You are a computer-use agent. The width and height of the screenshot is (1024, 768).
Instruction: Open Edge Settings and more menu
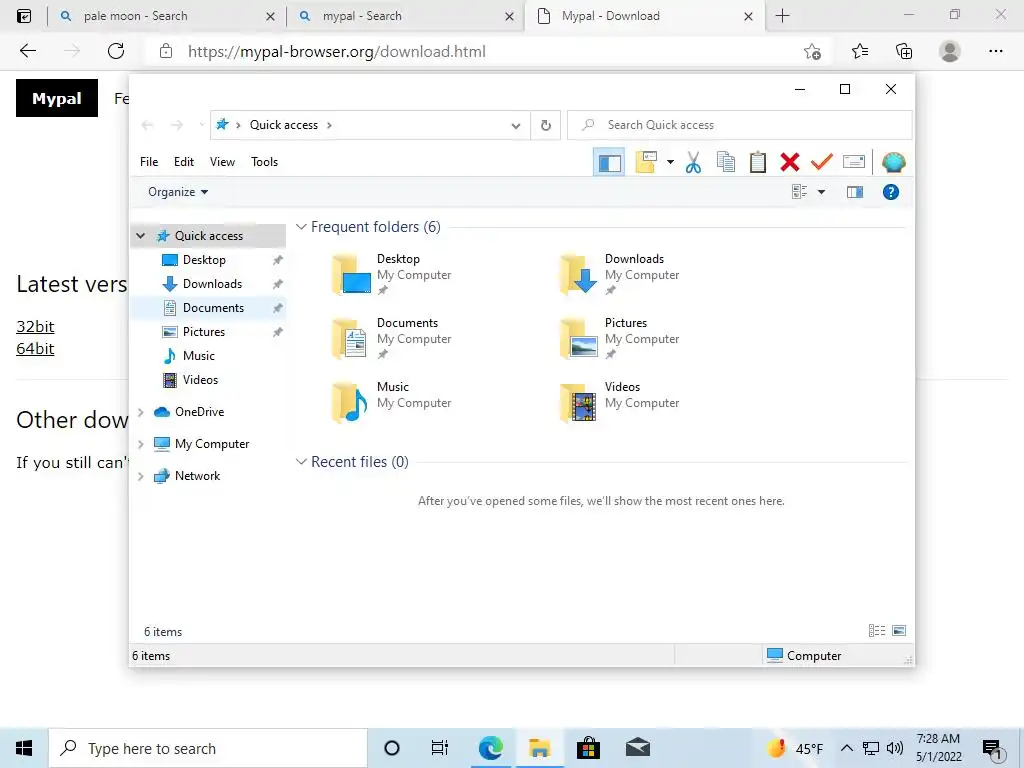pos(995,52)
